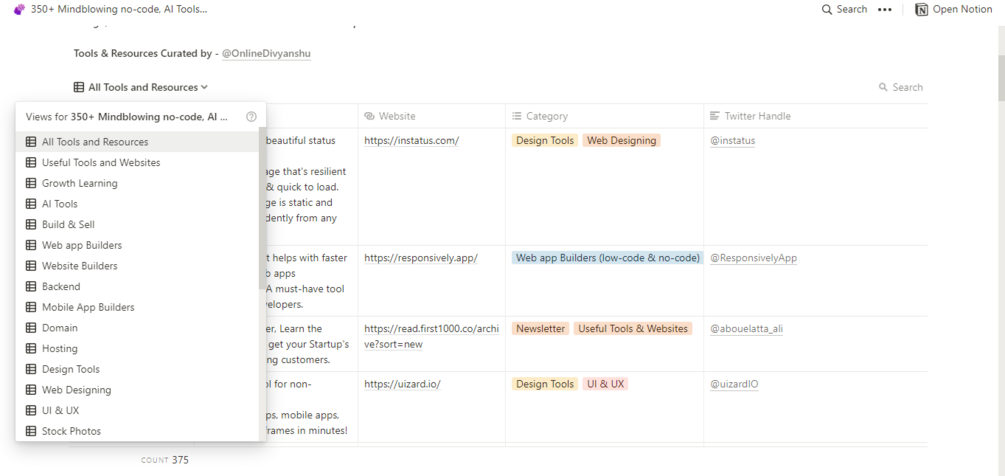The image size is (1005, 476).
Task: Click the page emoji icon beside the title
Action: 19,10
